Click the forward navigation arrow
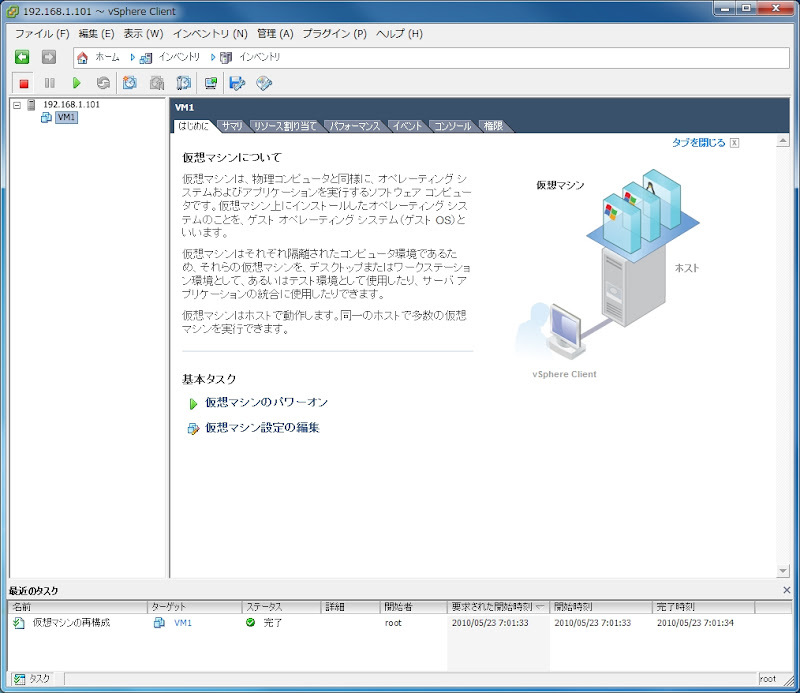Viewport: 800px width, 693px height. pyautogui.click(x=49, y=57)
